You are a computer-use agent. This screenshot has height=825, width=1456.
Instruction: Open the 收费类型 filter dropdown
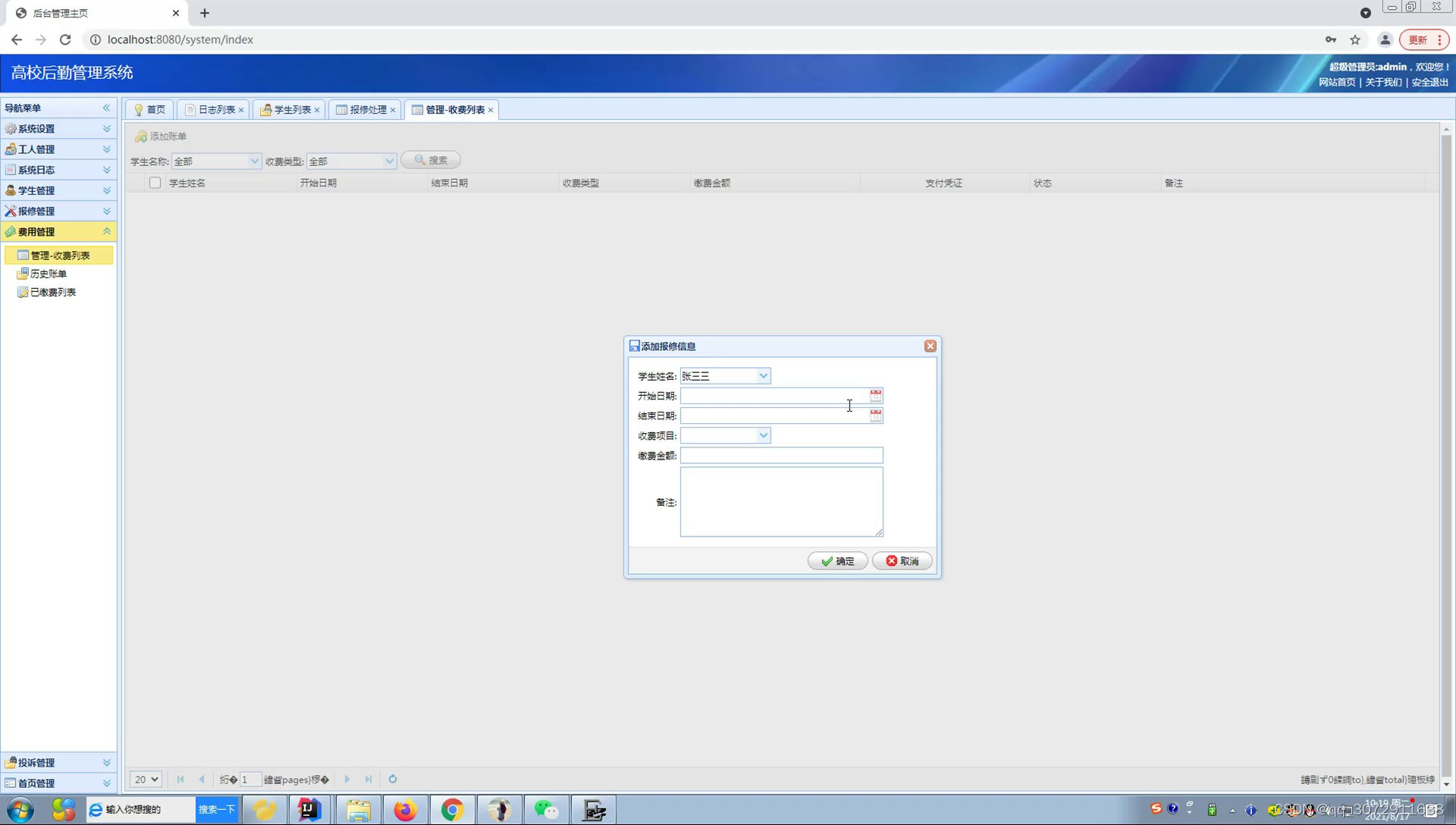point(389,162)
